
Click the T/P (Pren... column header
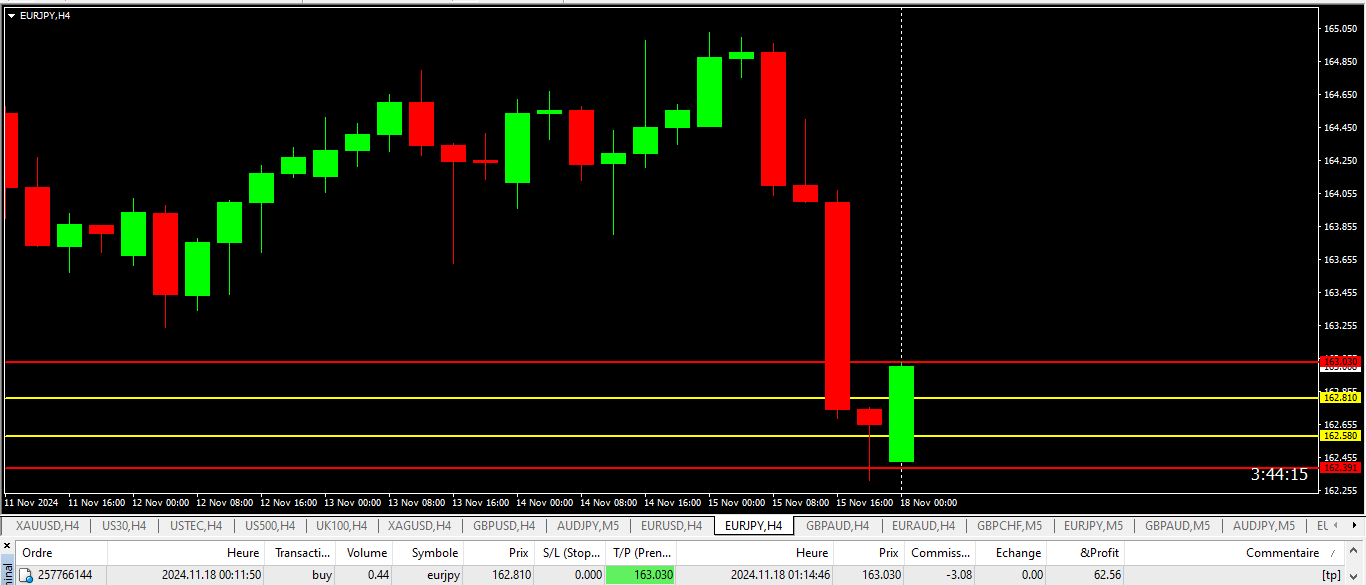tap(641, 553)
